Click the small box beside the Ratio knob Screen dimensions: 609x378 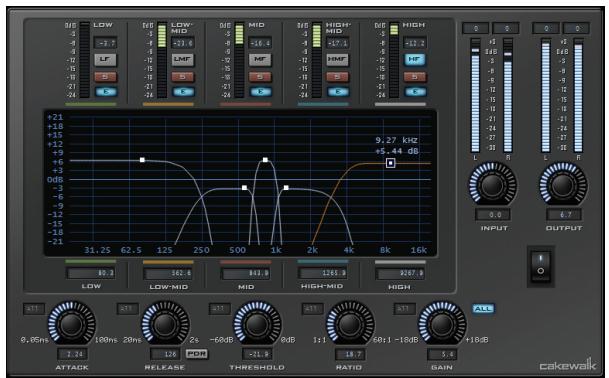(313, 309)
